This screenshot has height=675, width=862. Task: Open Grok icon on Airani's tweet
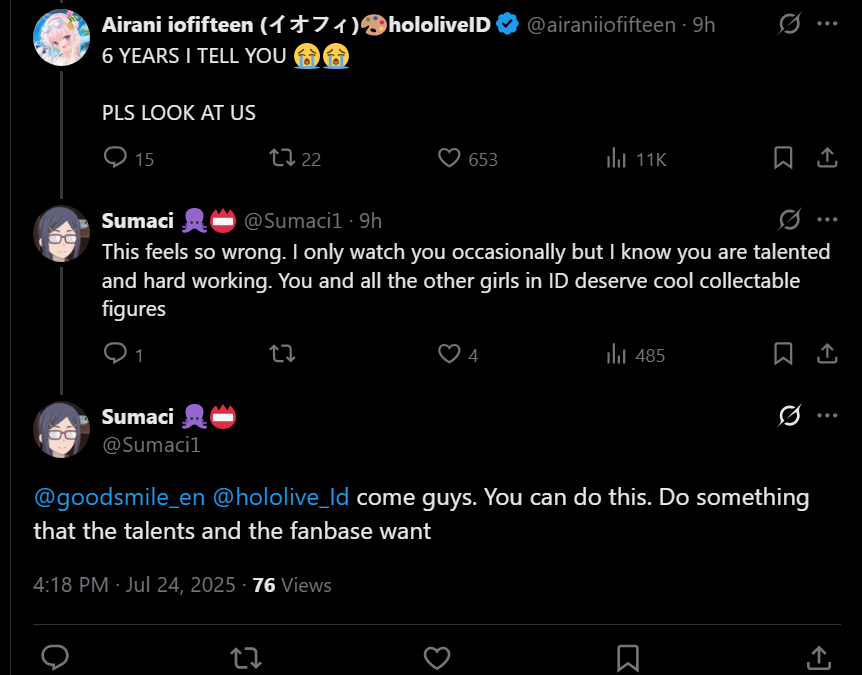790,24
